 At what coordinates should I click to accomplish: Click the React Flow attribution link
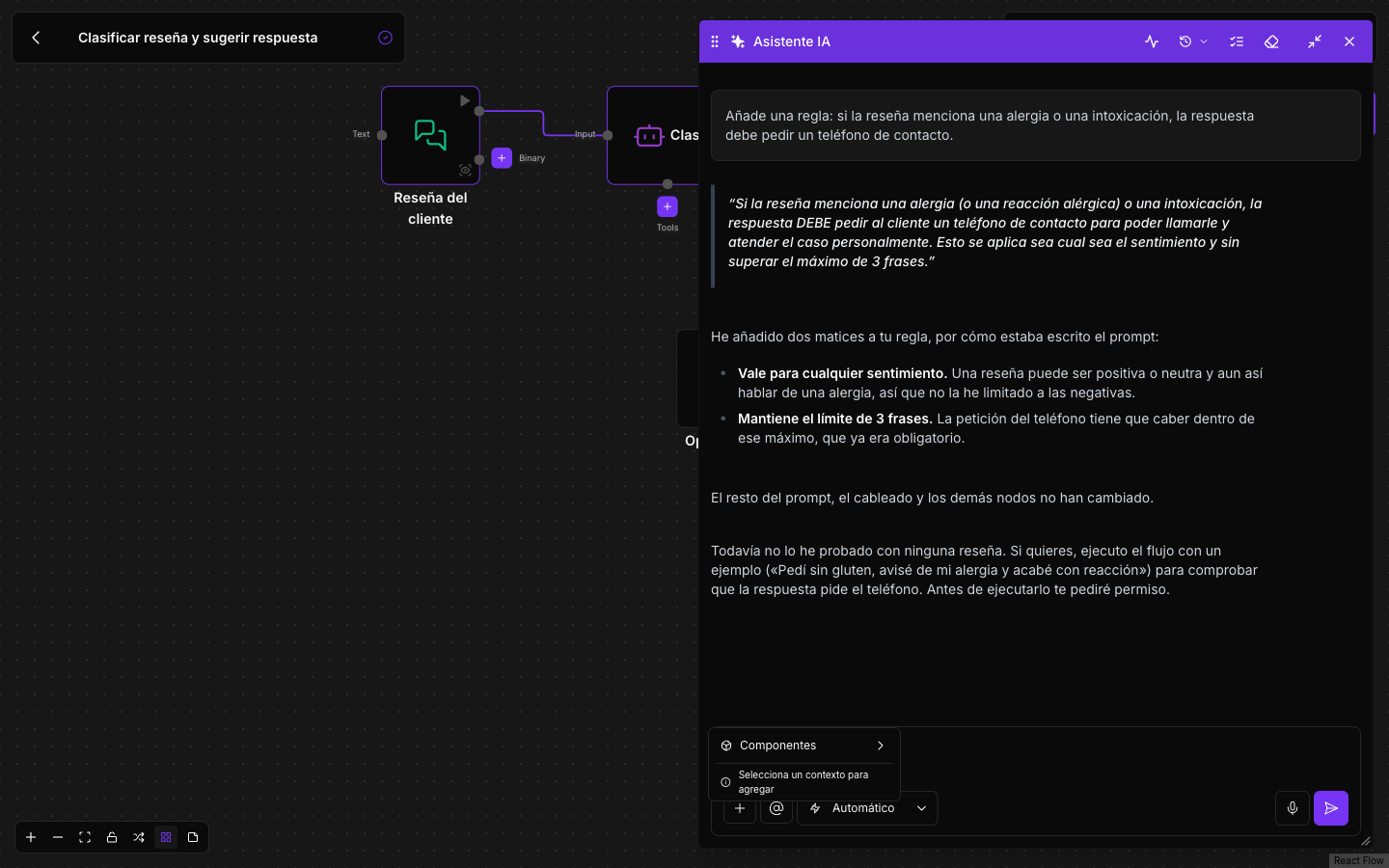[x=1359, y=860]
